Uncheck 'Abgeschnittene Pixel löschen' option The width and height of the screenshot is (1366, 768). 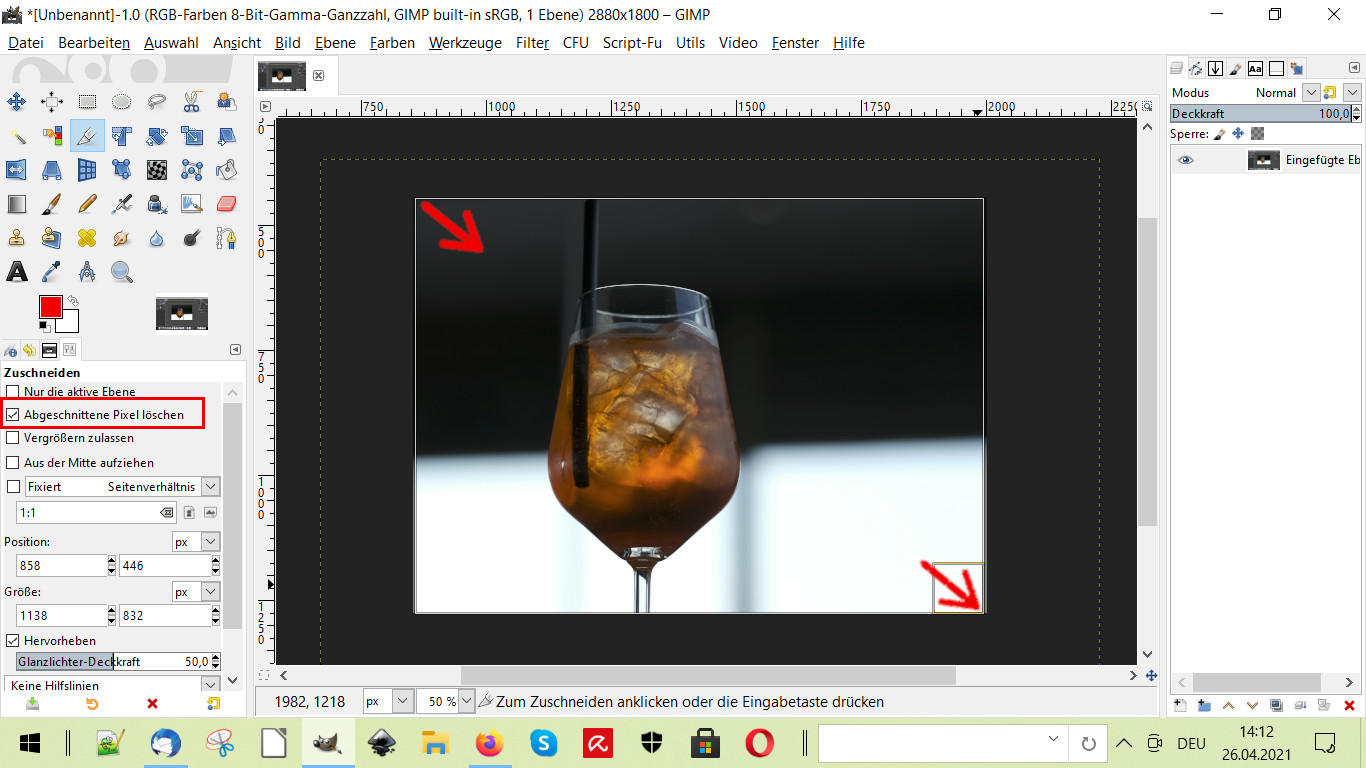coord(13,414)
